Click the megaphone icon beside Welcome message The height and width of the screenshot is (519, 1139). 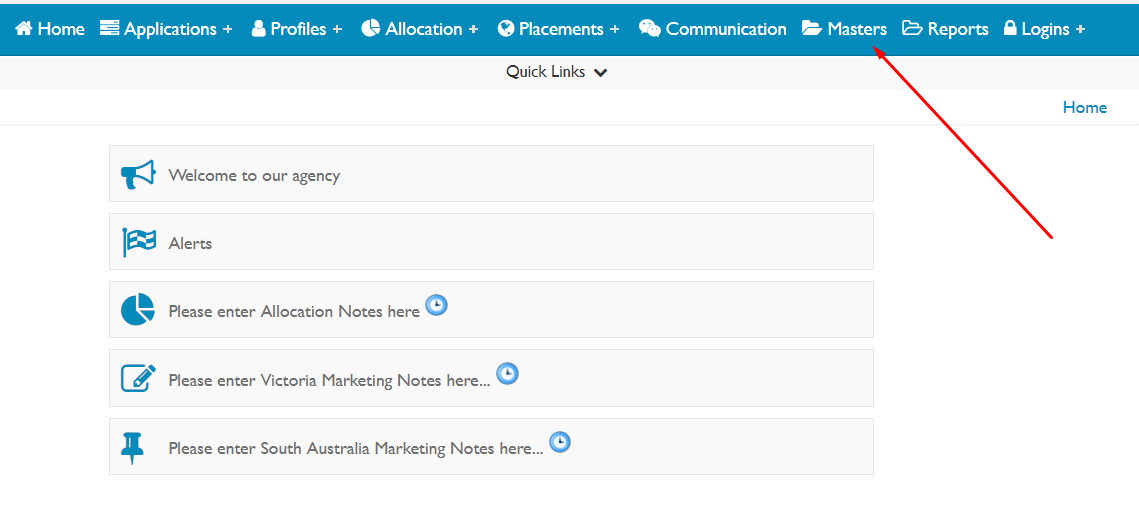[x=137, y=174]
